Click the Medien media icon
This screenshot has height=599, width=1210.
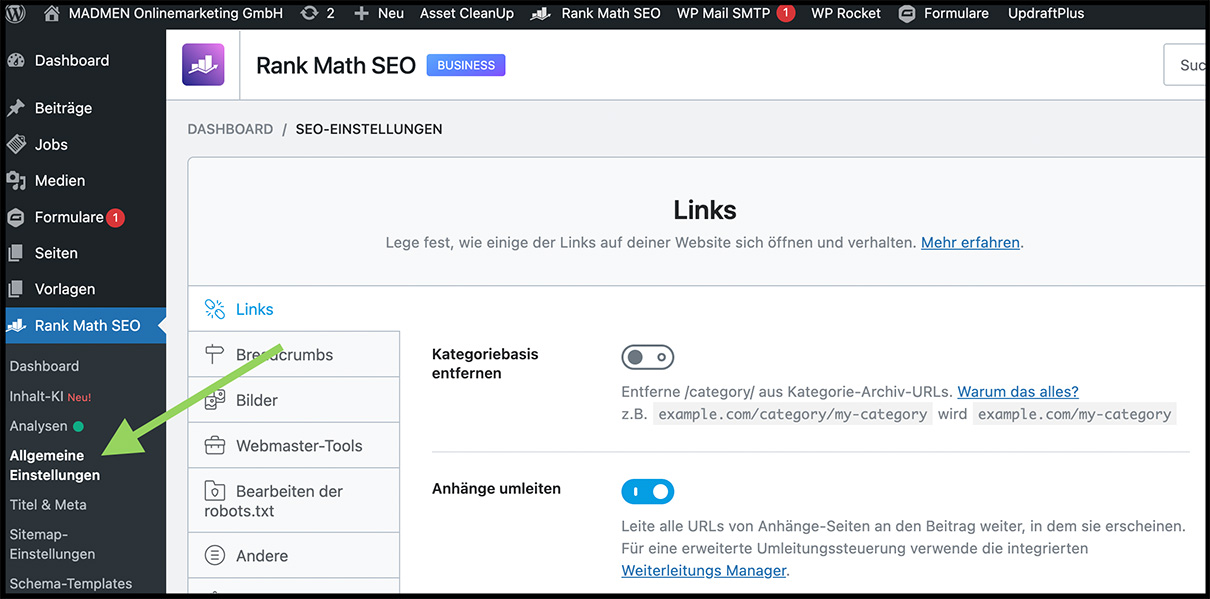[x=16, y=180]
